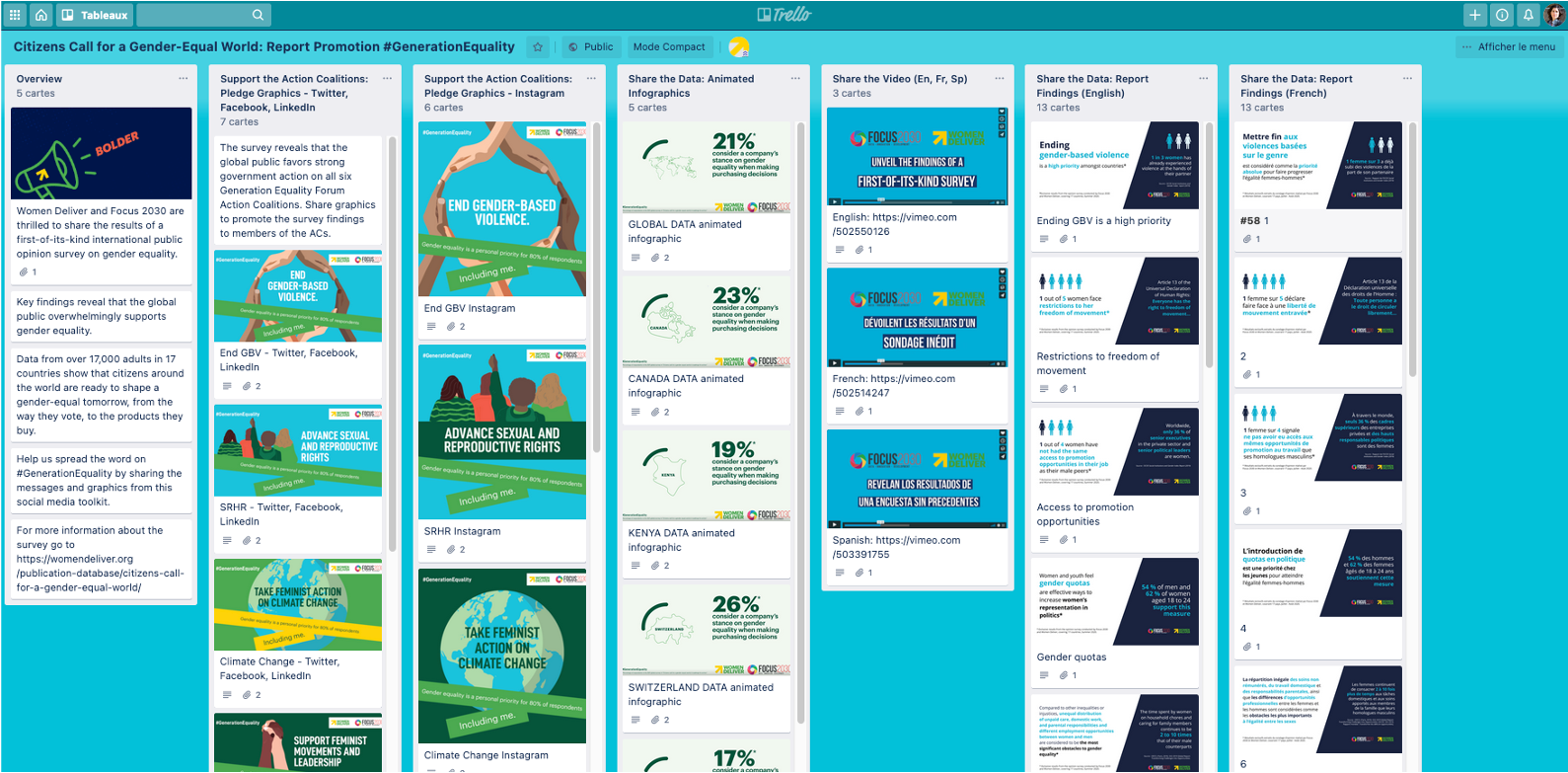Viewport: 1568px width, 773px height.
Task: Open the Tableaux boards menu
Action: pyautogui.click(x=95, y=15)
